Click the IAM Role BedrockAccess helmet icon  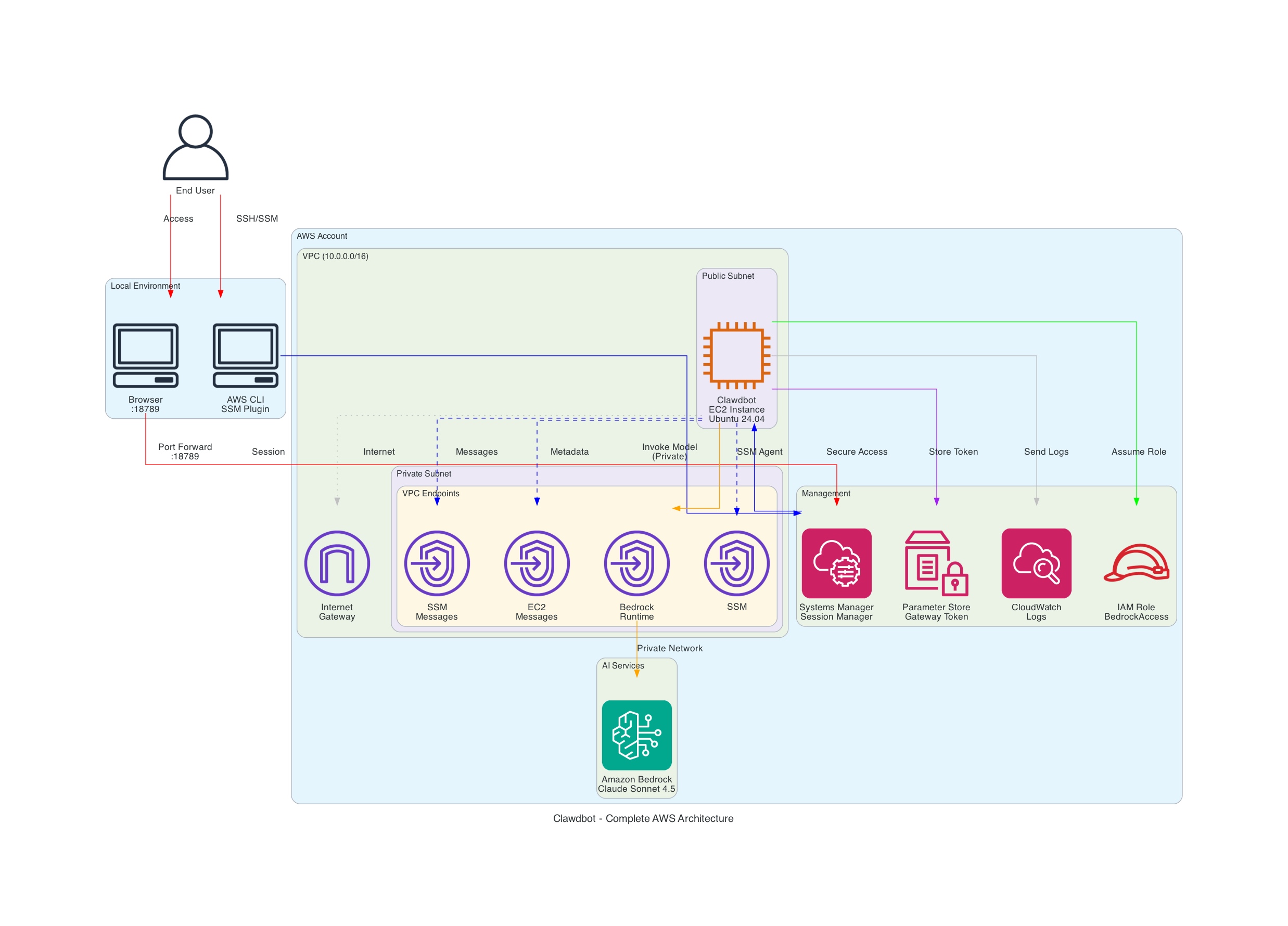[1136, 563]
